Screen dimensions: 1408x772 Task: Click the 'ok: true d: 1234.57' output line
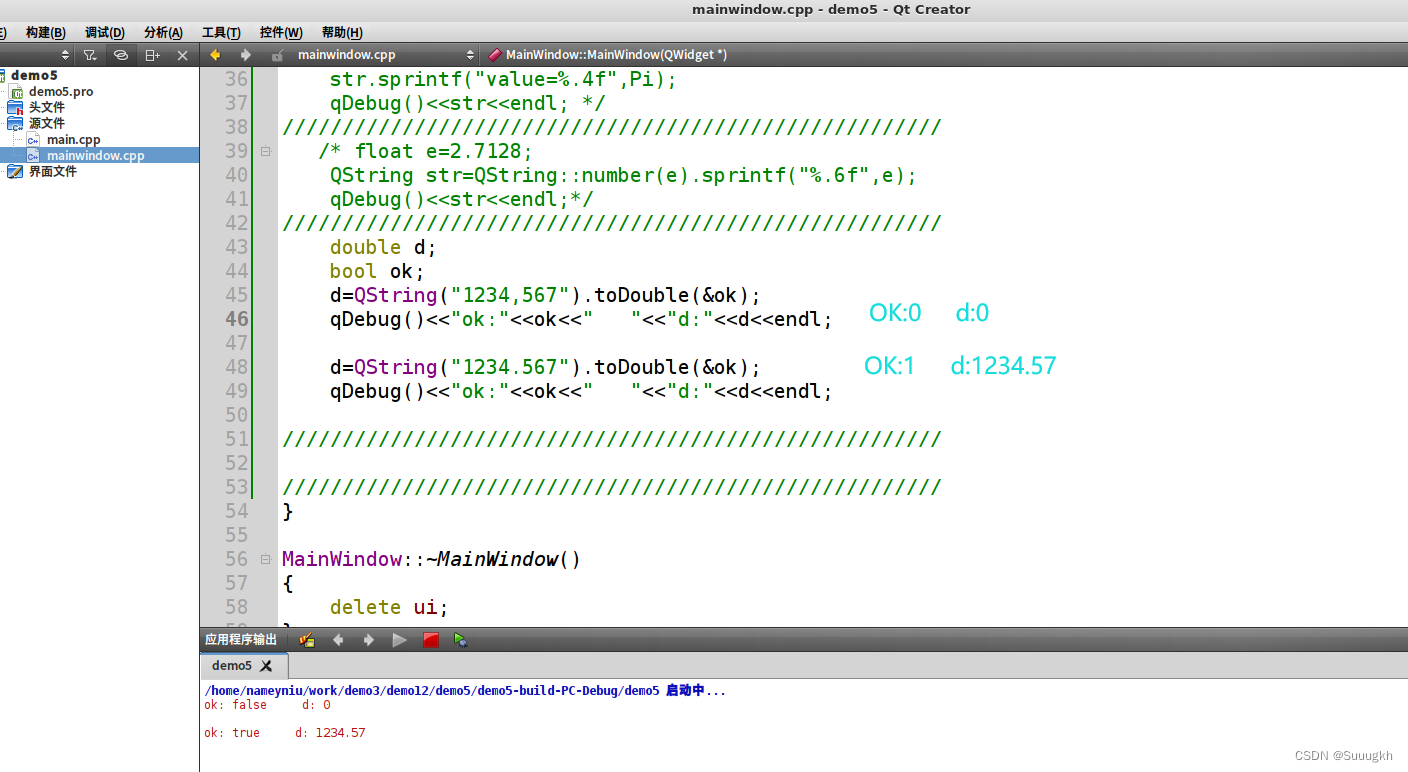285,733
